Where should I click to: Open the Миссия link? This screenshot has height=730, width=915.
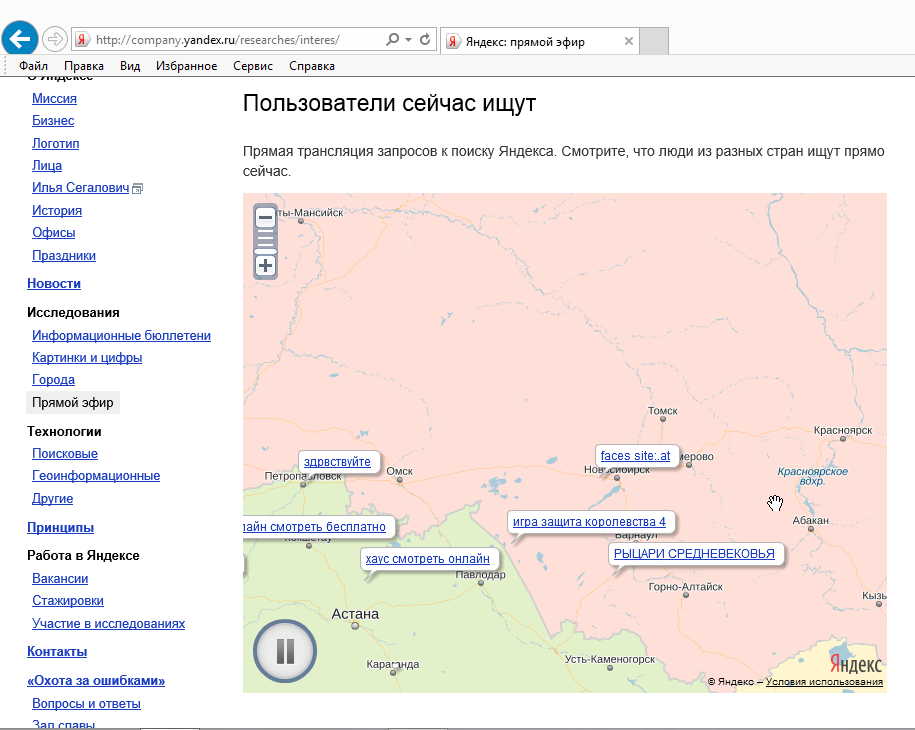[x=54, y=99]
